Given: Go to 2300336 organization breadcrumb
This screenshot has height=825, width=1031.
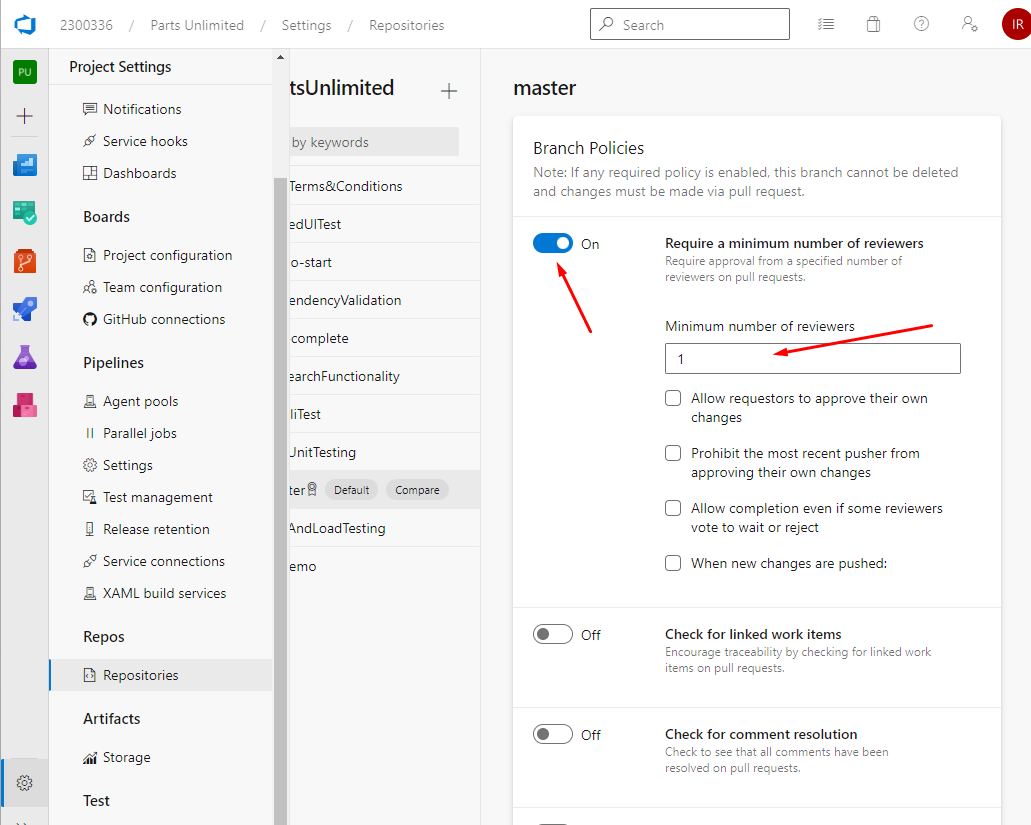Looking at the screenshot, I should click(x=86, y=25).
